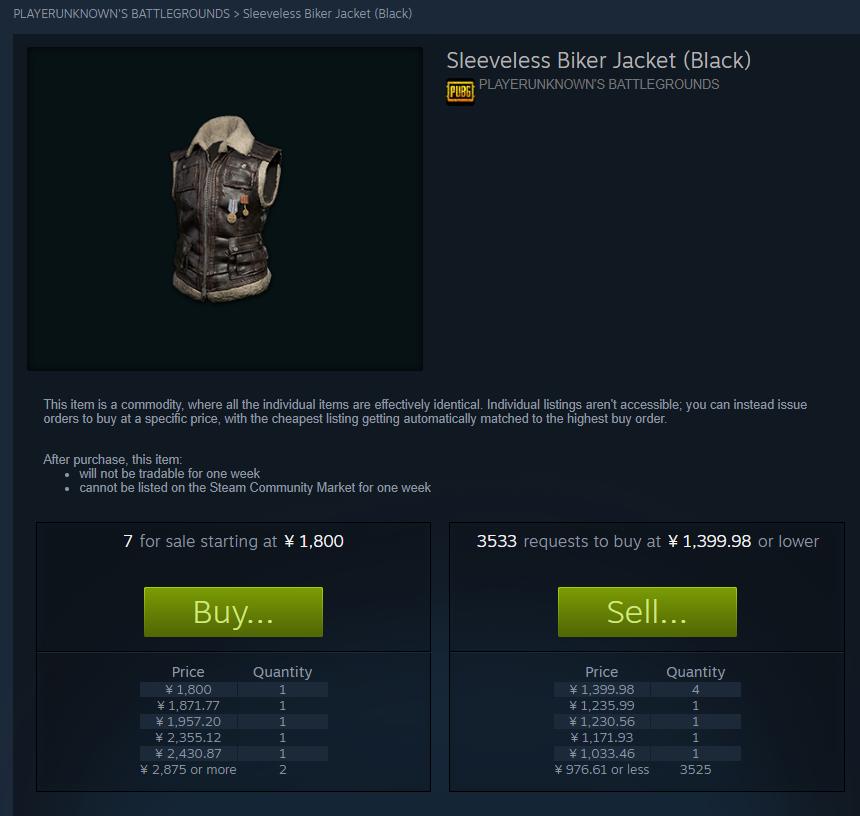
Task: Click the ¥ 2,875 or more row
Action: point(234,769)
